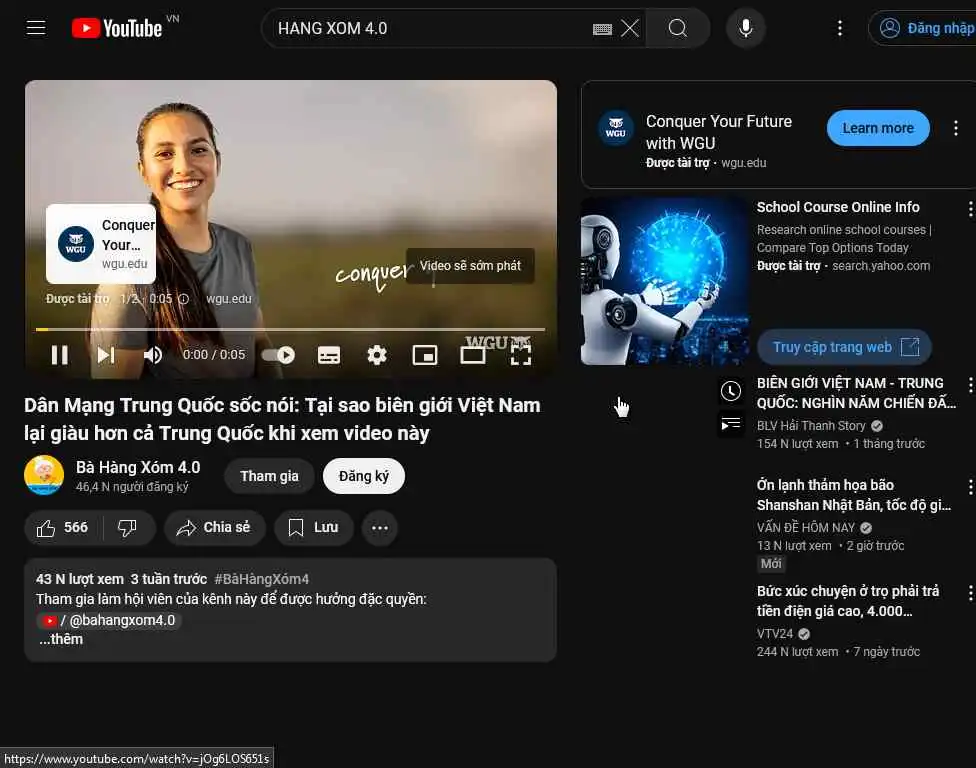Pause the video
976x768 pixels.
60,355
